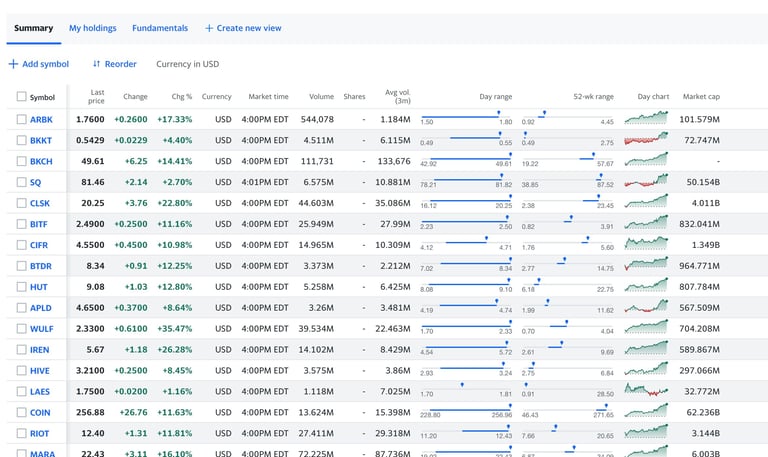
Task: Open the COIN day chart sparkline
Action: click(646, 411)
